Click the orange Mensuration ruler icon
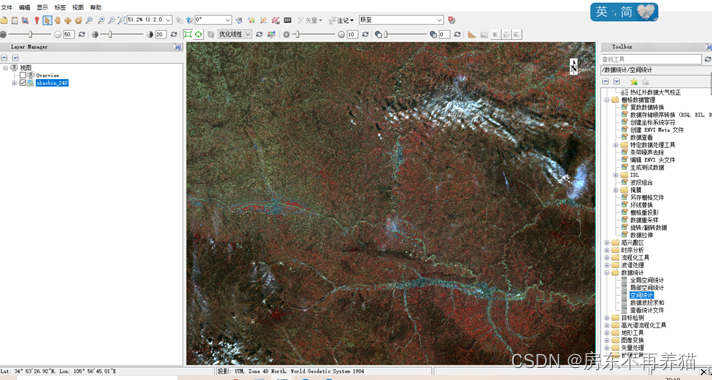 click(472, 35)
